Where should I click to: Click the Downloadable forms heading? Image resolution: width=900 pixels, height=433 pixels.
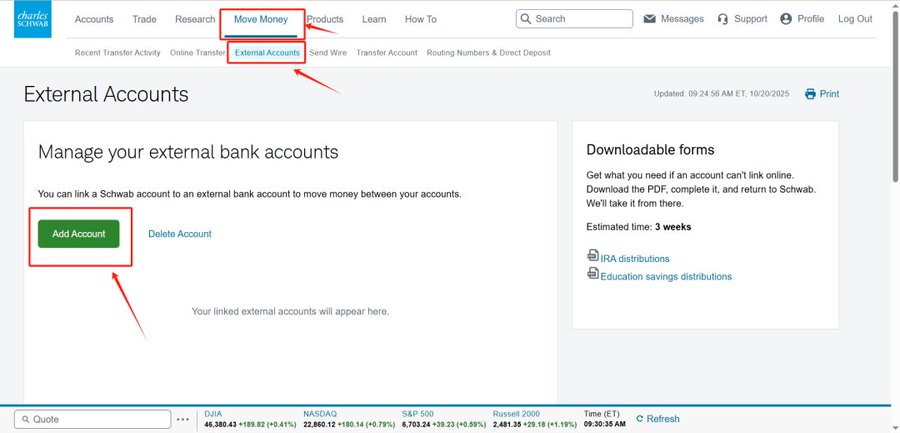point(650,150)
